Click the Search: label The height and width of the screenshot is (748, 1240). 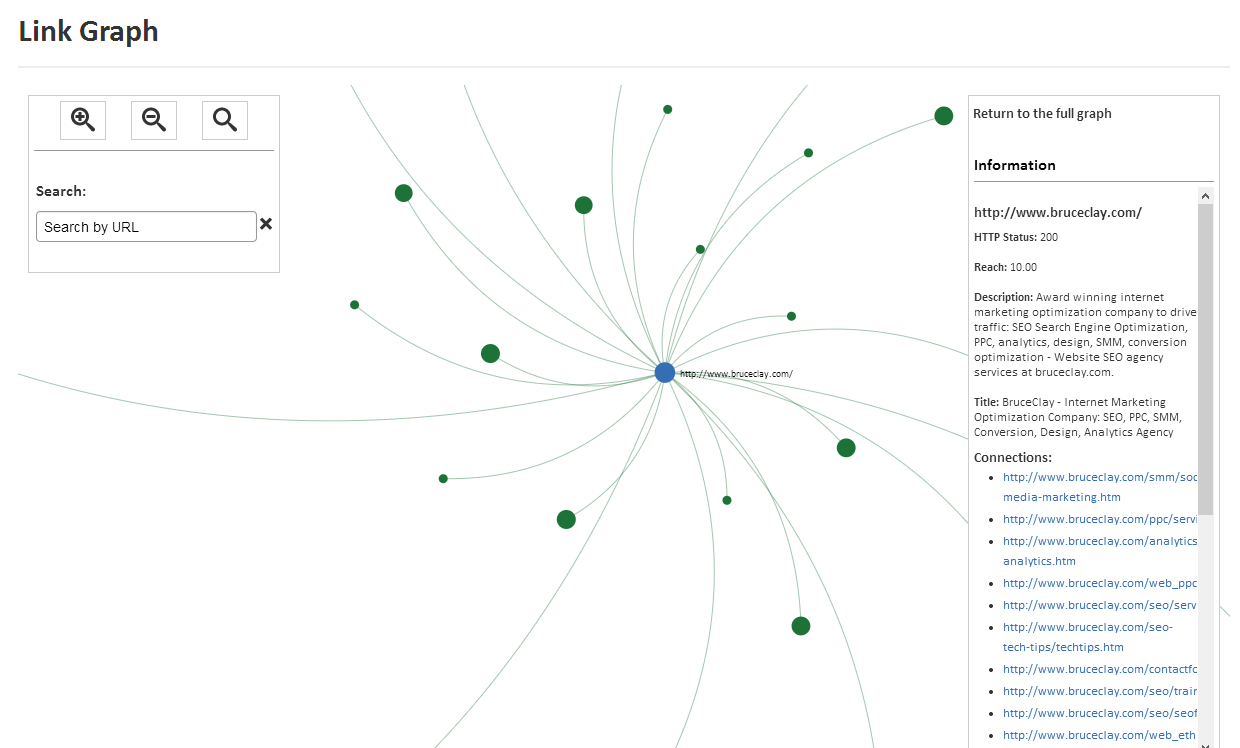61,191
